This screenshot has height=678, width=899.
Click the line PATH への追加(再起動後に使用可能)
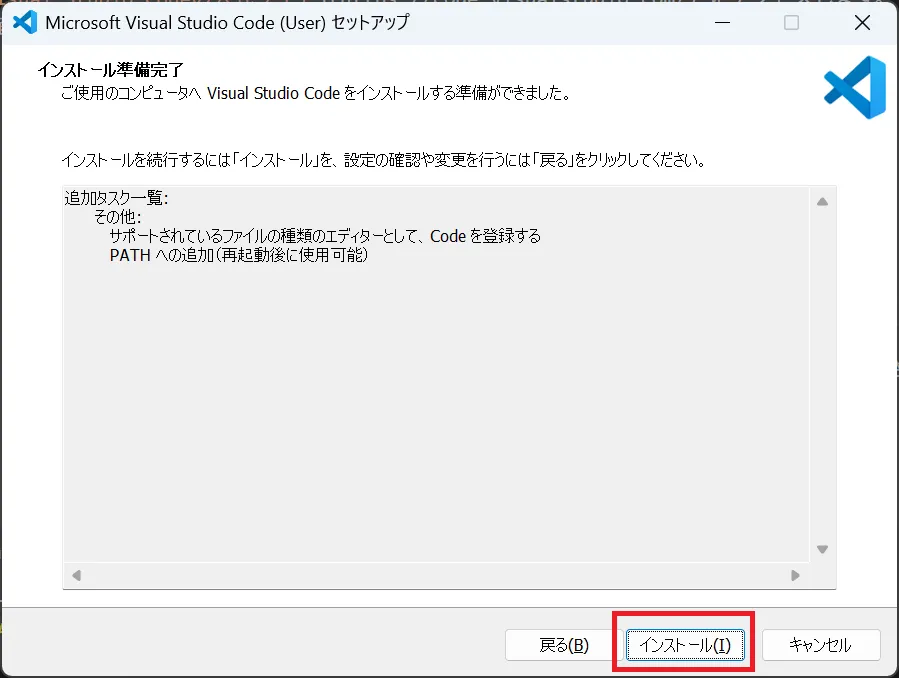[239, 254]
